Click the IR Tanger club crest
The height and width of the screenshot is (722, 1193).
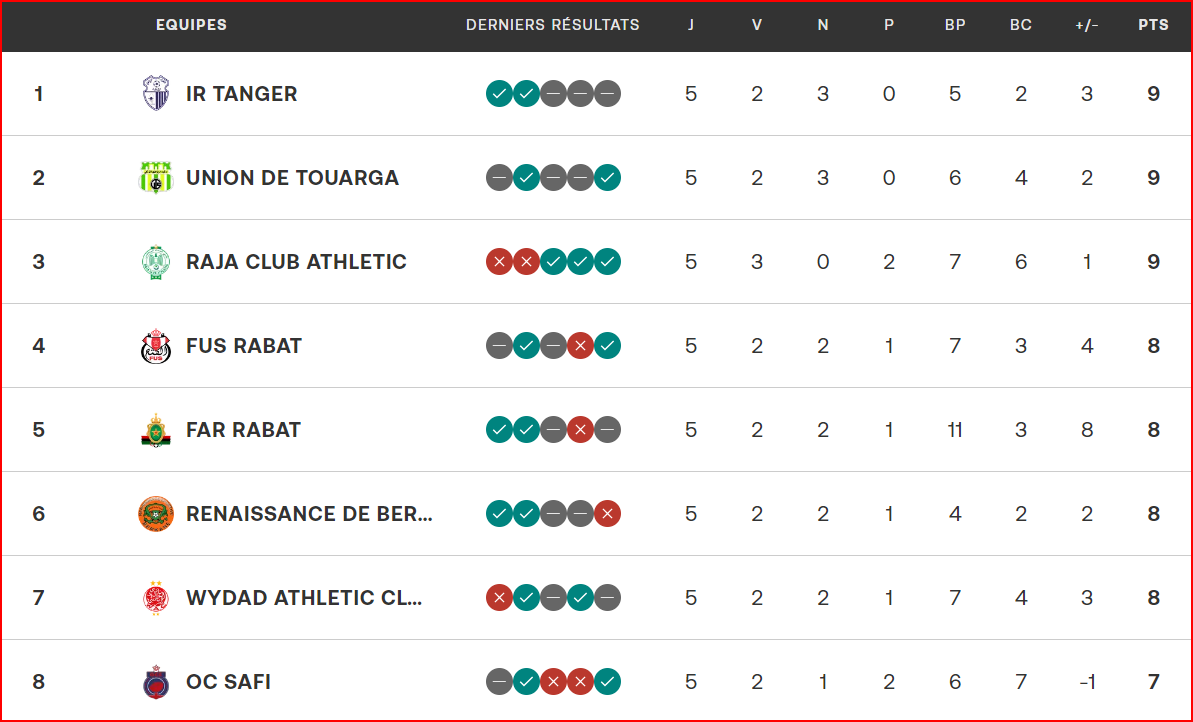pyautogui.click(x=156, y=94)
